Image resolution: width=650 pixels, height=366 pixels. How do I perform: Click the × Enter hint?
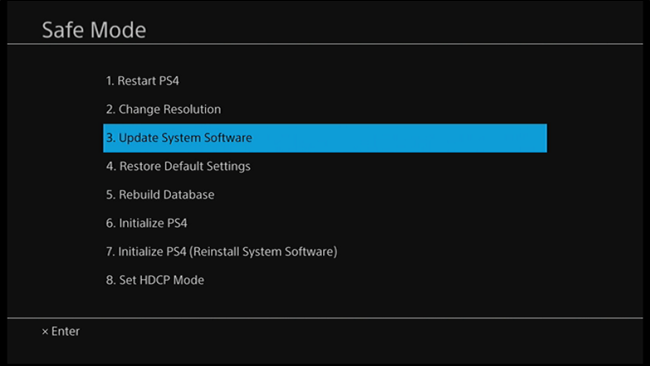click(61, 332)
